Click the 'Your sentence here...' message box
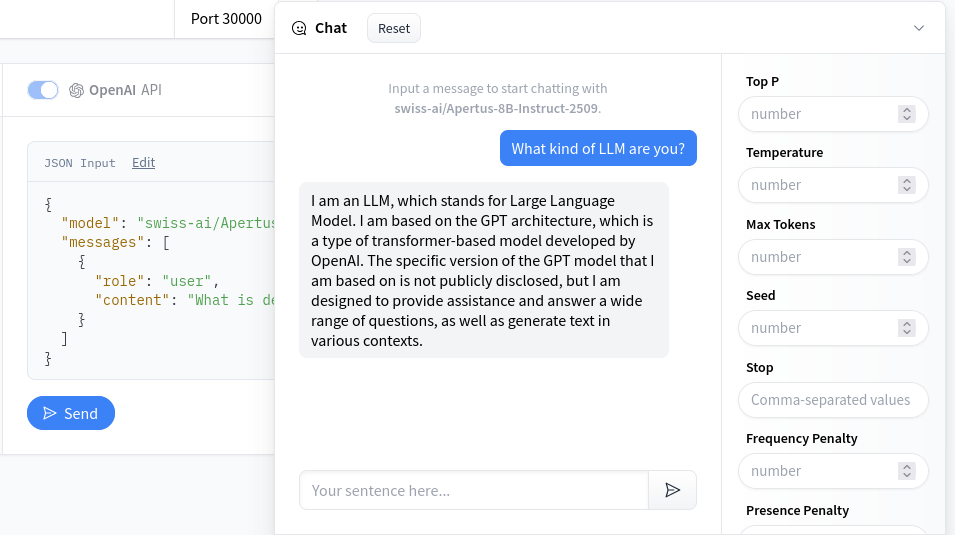 474,490
